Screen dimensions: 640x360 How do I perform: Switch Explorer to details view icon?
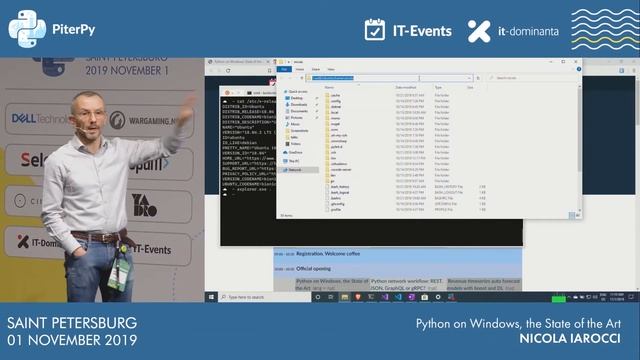[x=572, y=215]
